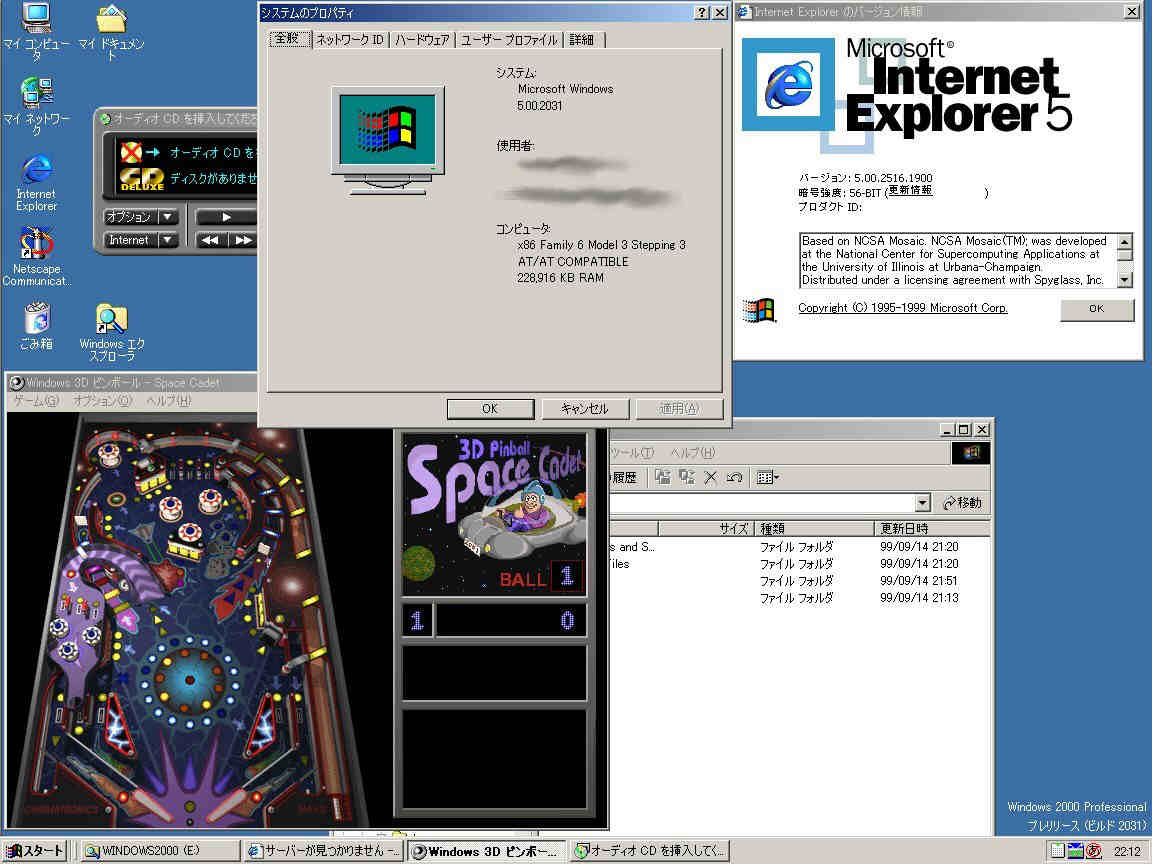Click OK in the Internet Explorer About dialog
Screen dimensions: 1152x864
click(x=1096, y=309)
